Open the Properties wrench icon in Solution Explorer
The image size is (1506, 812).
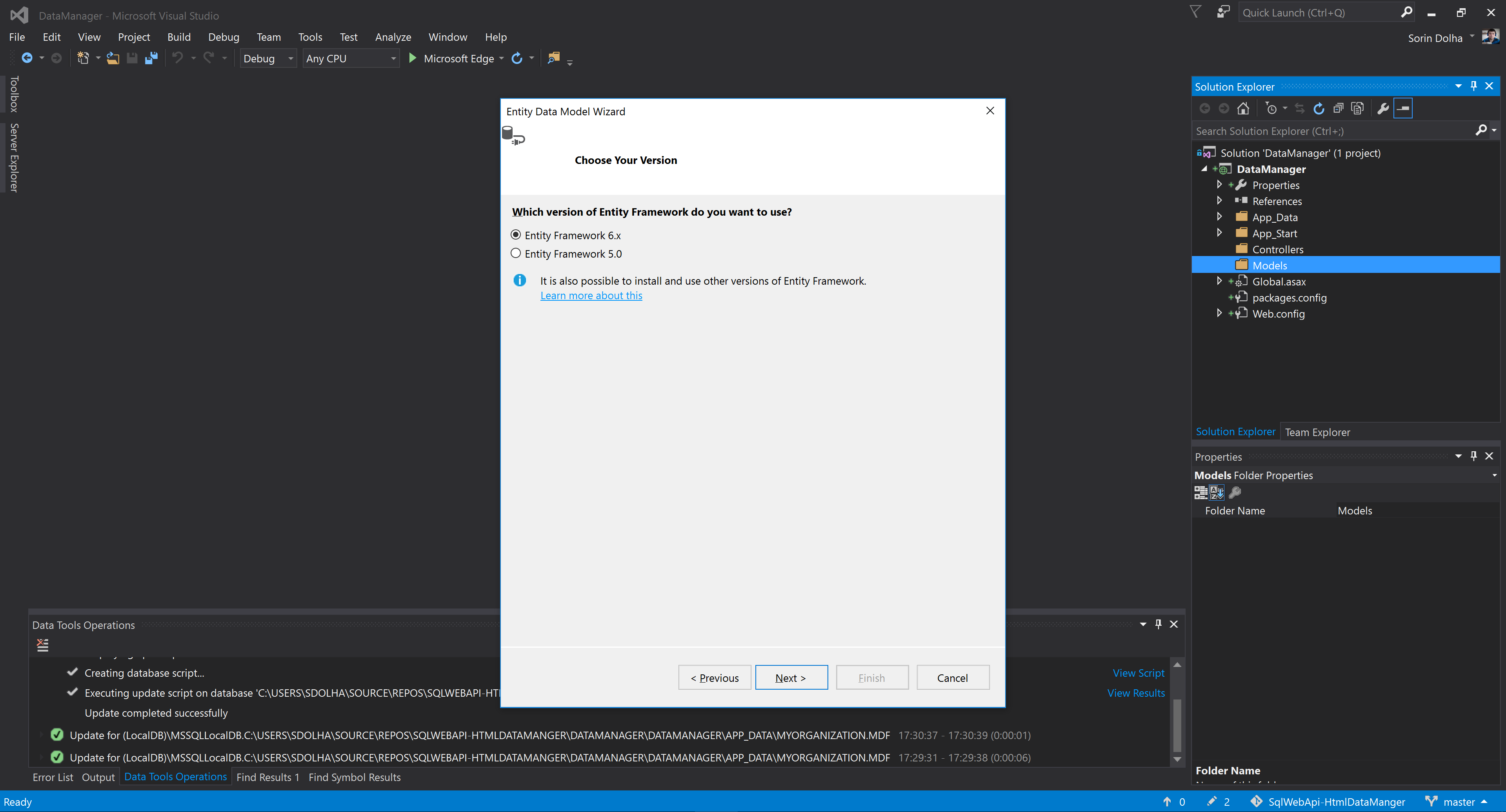[1382, 108]
